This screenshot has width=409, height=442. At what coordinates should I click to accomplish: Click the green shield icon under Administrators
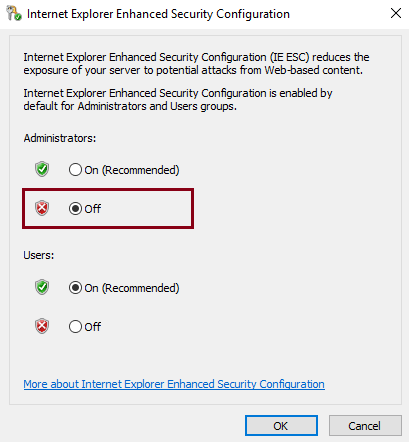pyautogui.click(x=42, y=169)
